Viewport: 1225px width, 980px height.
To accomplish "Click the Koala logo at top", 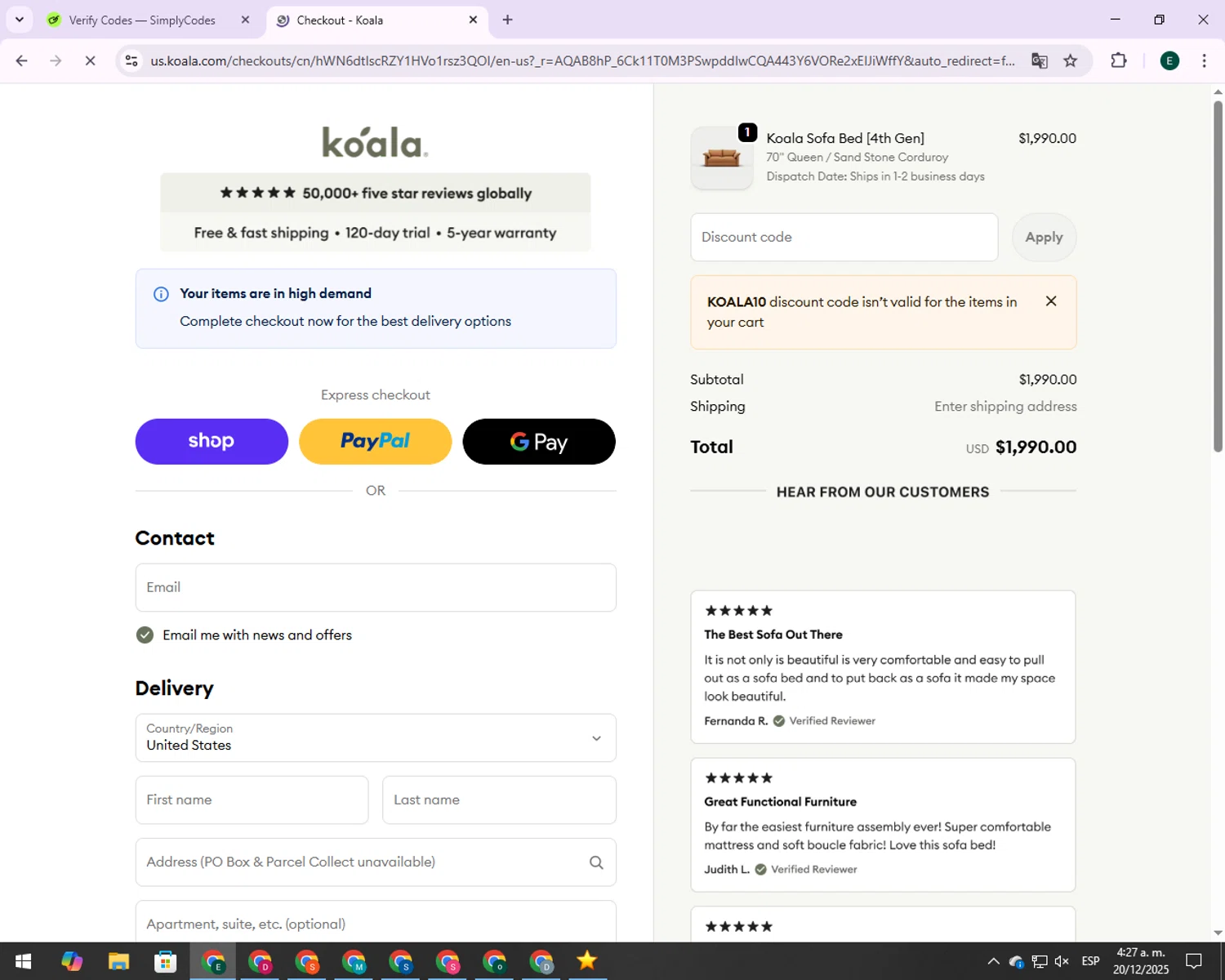I will coord(375,141).
